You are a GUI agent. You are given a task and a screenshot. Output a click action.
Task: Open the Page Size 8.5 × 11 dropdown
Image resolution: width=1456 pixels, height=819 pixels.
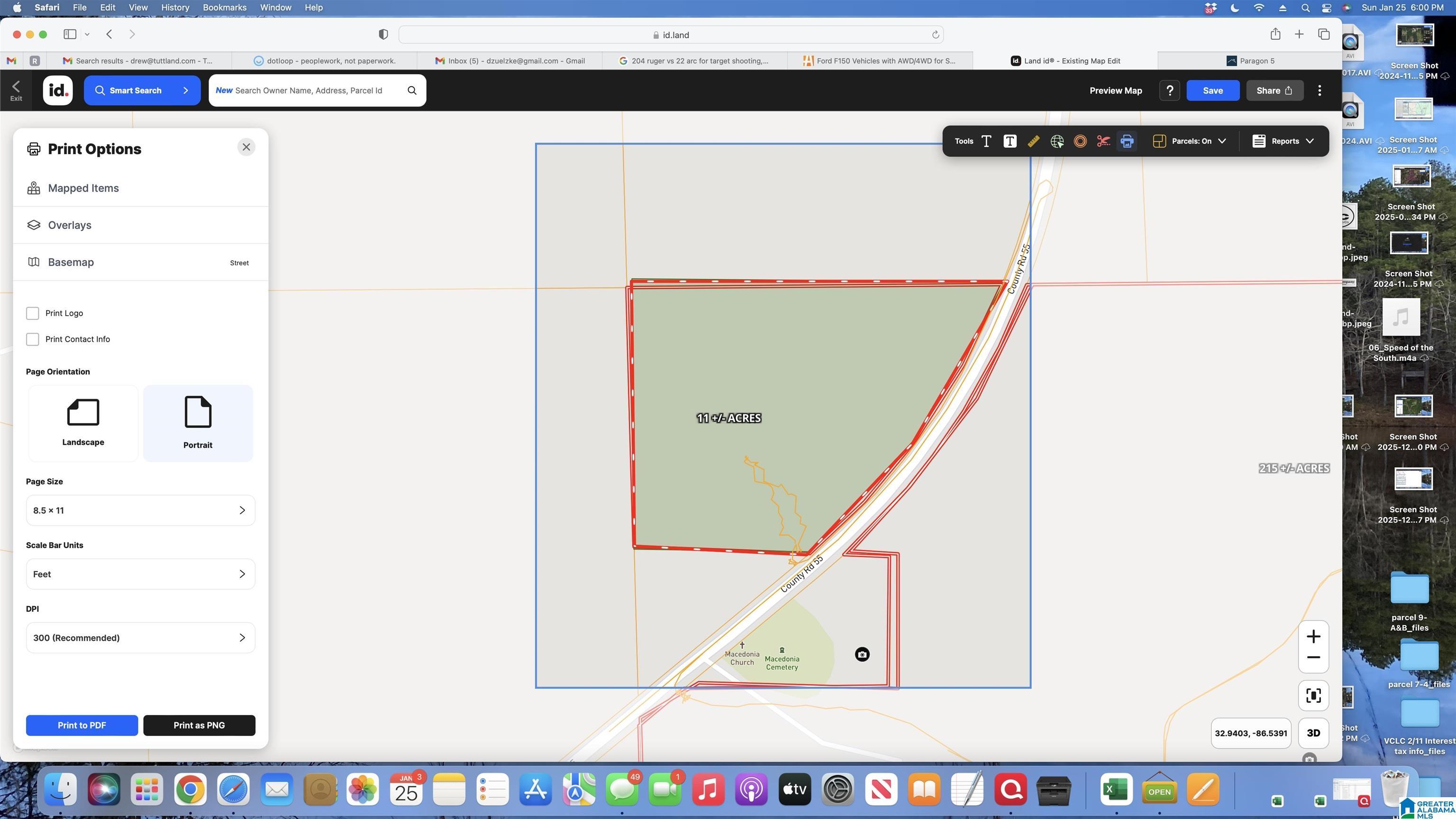pyautogui.click(x=140, y=510)
